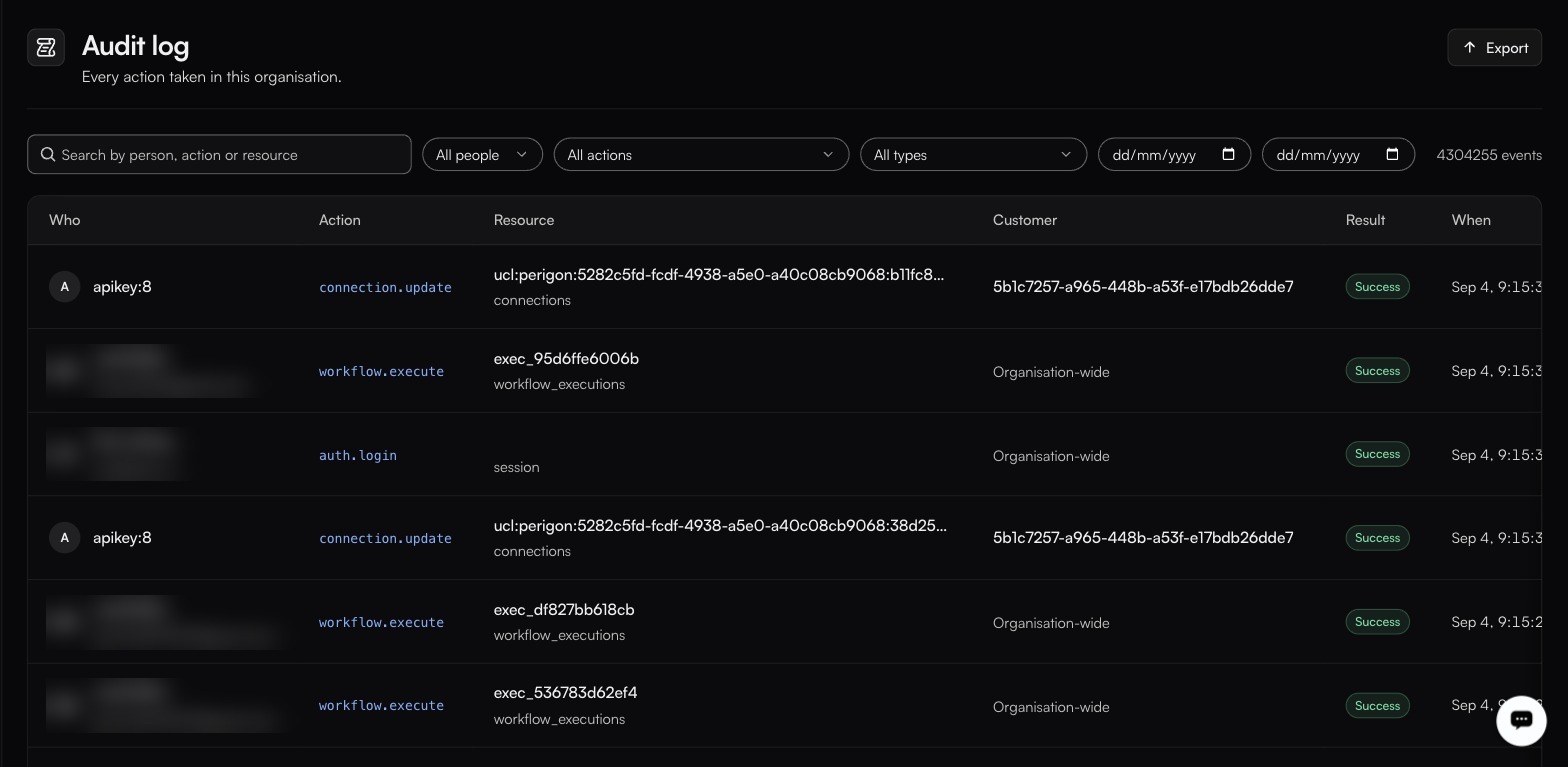1568x767 pixels.
Task: Click the session resource label
Action: [x=516, y=467]
